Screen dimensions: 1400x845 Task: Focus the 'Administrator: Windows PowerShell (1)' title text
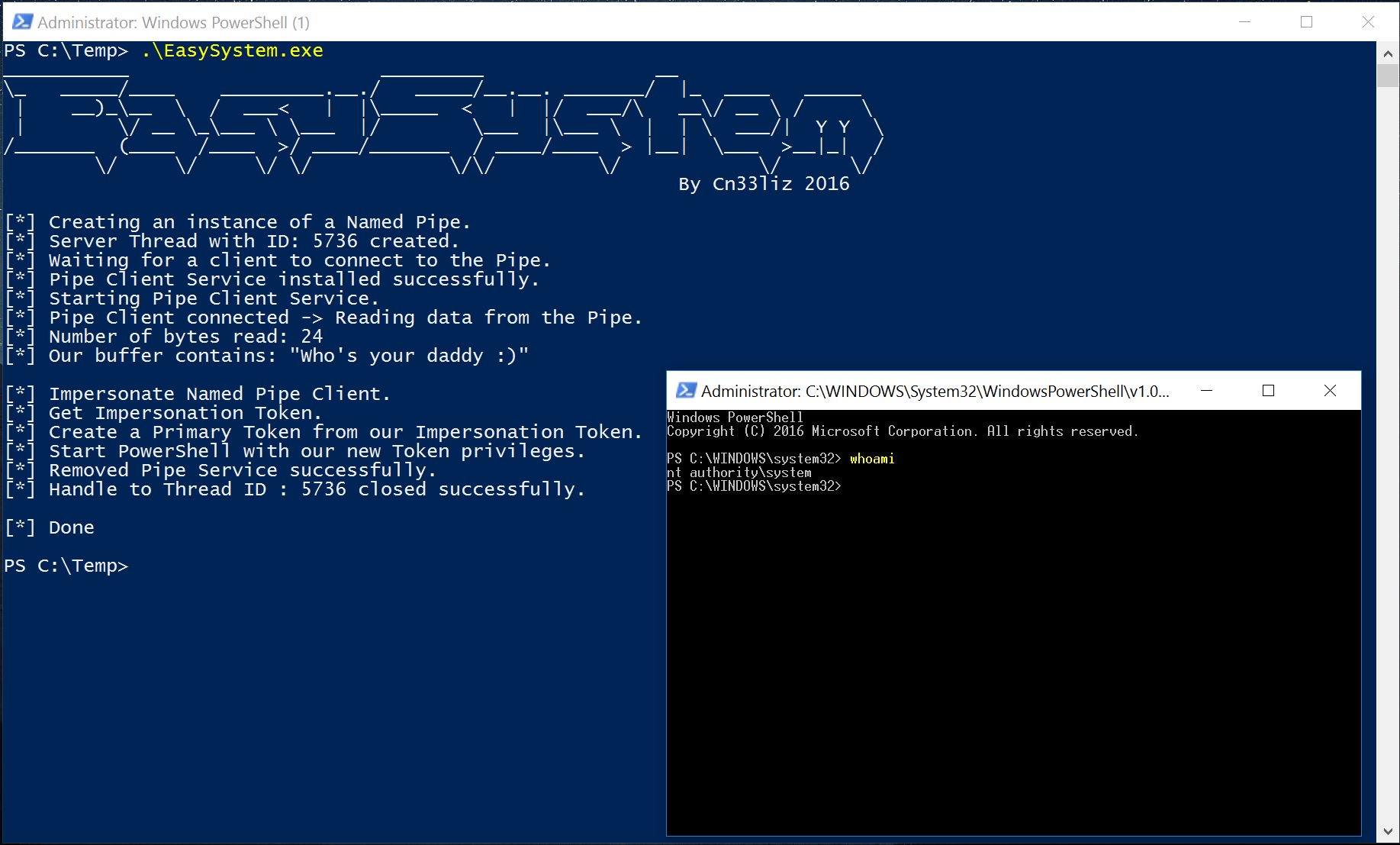(x=173, y=23)
